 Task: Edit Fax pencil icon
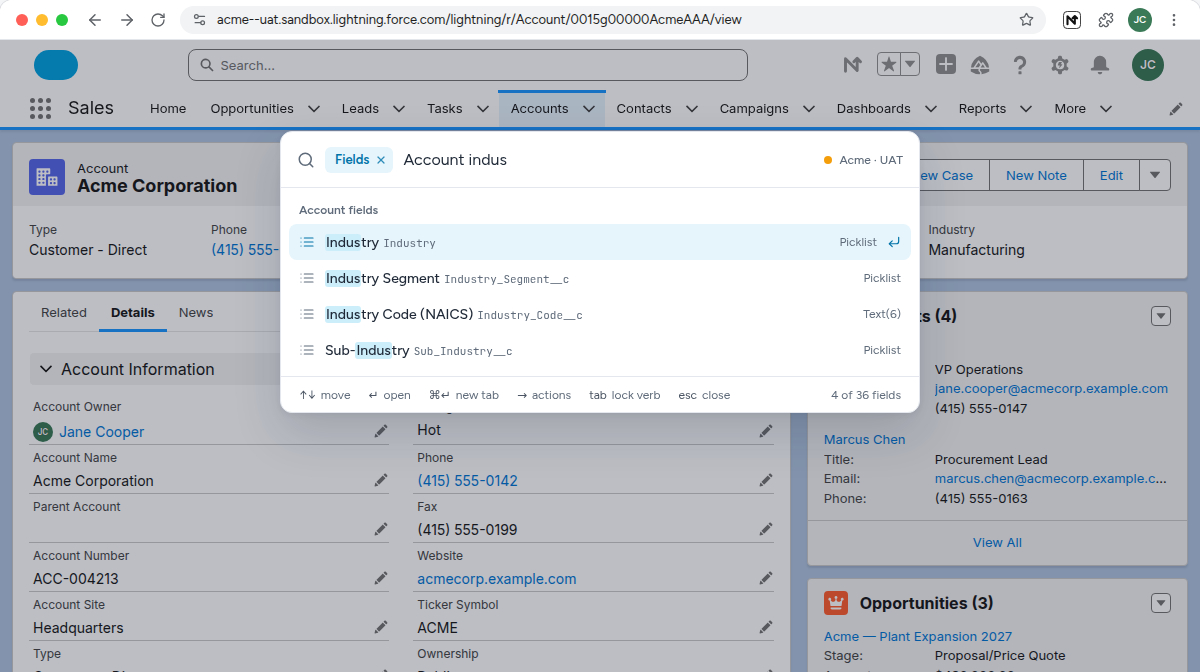(x=765, y=529)
